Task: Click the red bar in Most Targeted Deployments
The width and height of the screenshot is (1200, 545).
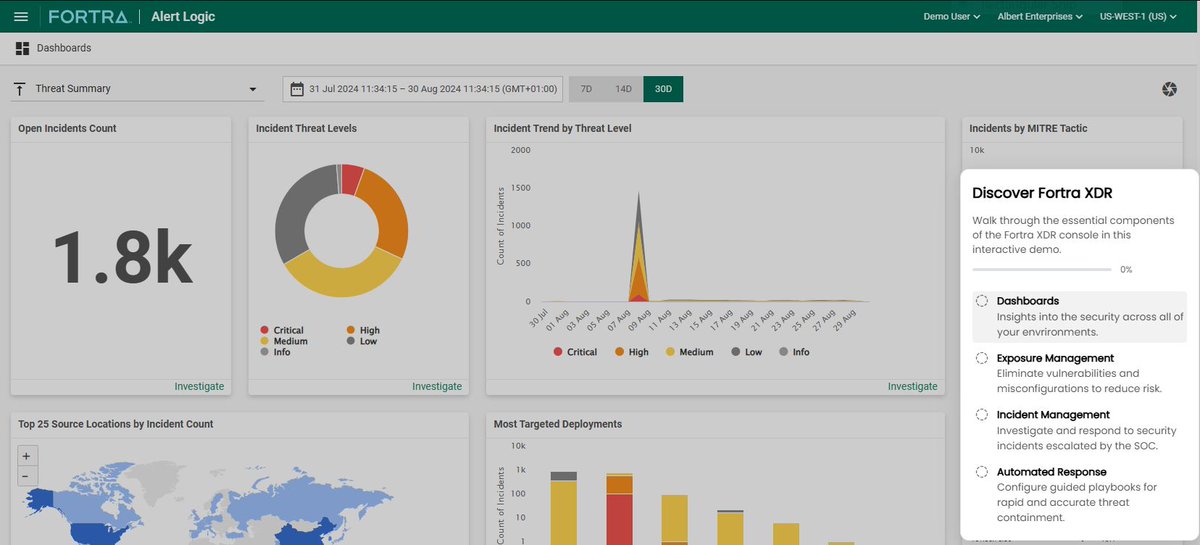Action: [619, 518]
